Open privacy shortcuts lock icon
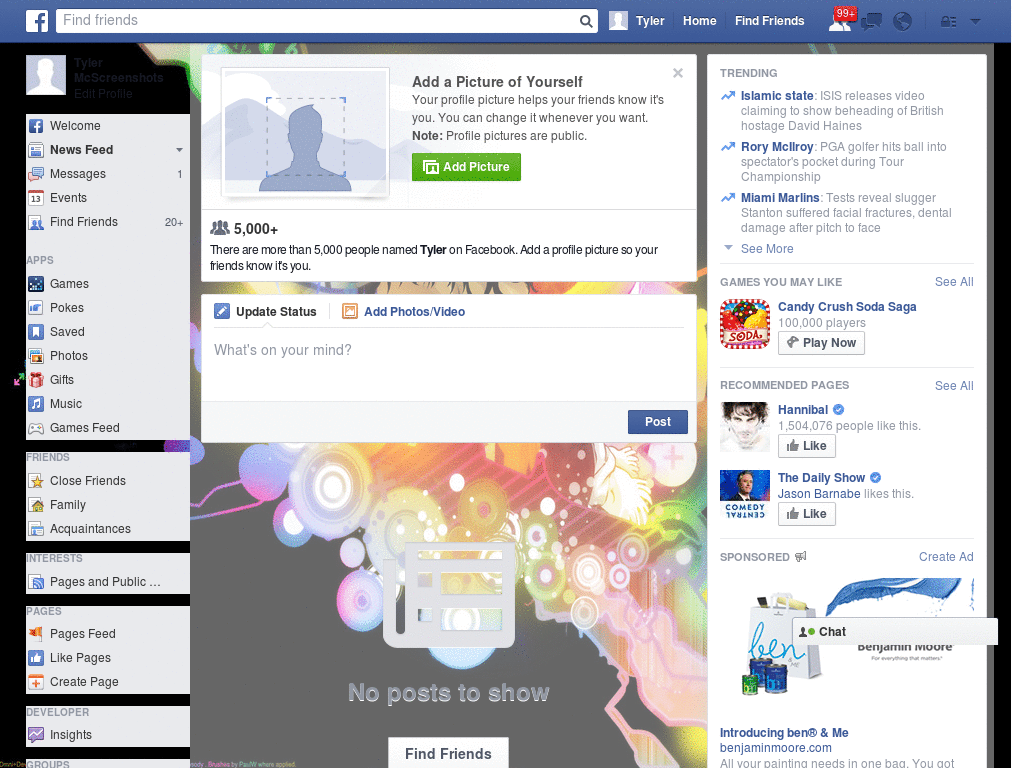The height and width of the screenshot is (768, 1024). pos(948,22)
